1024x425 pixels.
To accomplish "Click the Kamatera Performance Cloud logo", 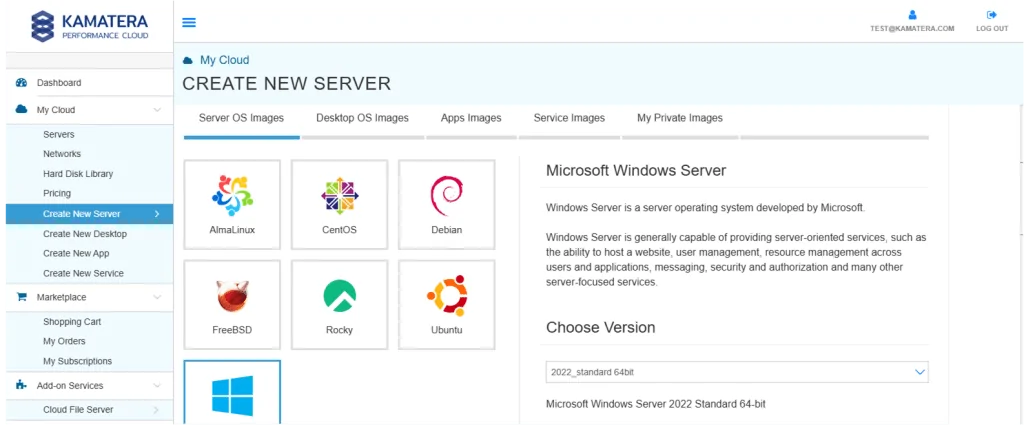I will click(x=89, y=26).
